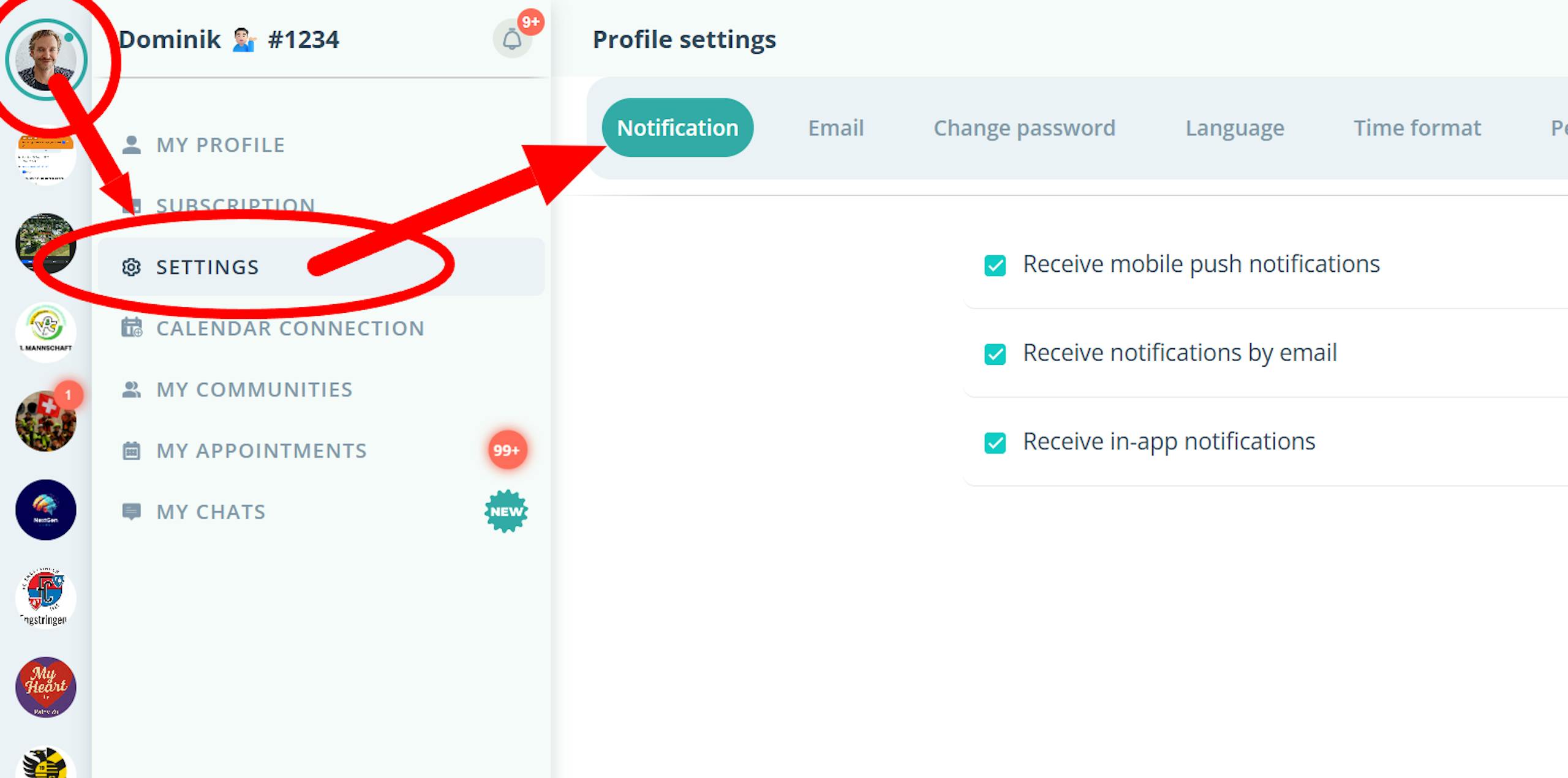This screenshot has width=1568, height=778.
Task: Click Dominik's profile avatar picture
Action: click(x=46, y=59)
